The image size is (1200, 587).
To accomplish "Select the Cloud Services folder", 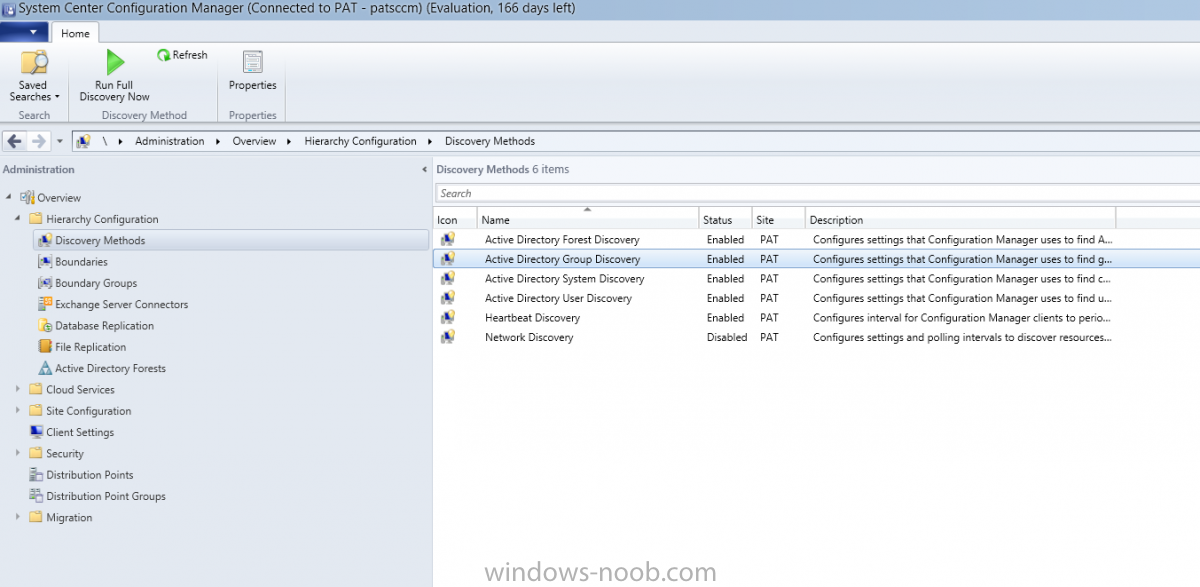I will tap(36, 389).
